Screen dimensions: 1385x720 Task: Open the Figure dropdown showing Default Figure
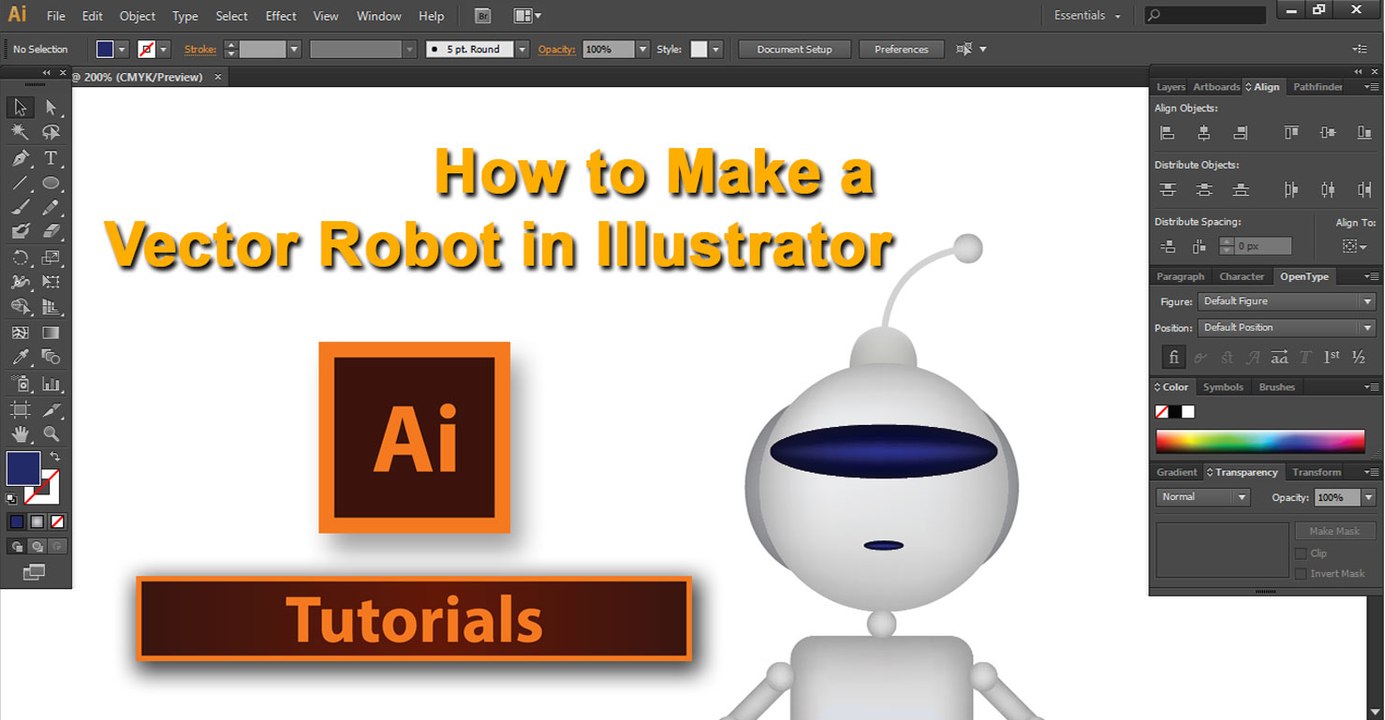click(1287, 301)
